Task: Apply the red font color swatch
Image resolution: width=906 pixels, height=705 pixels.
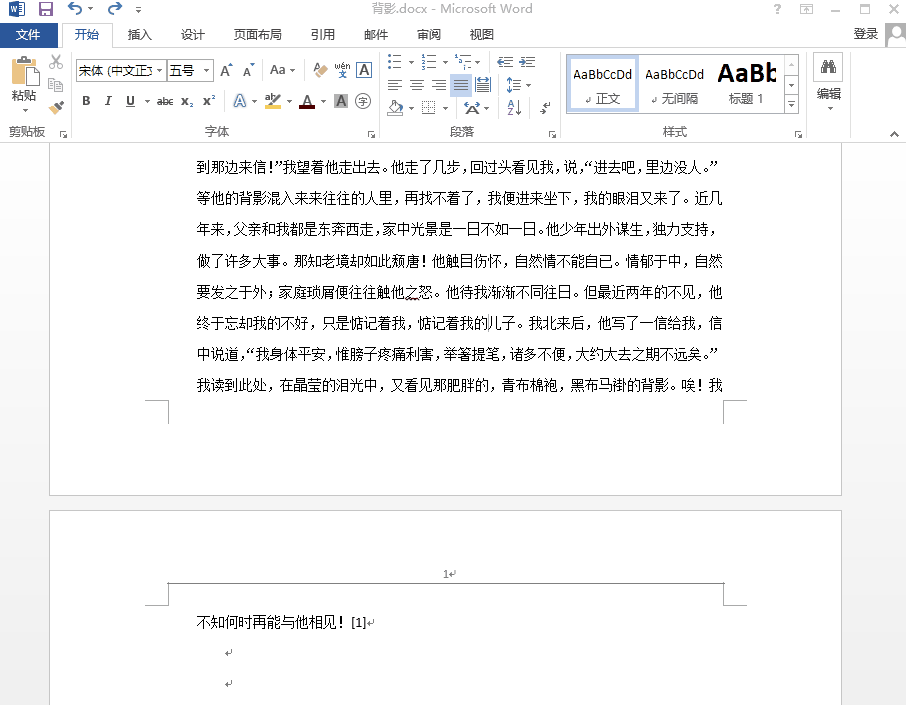Action: [306, 101]
